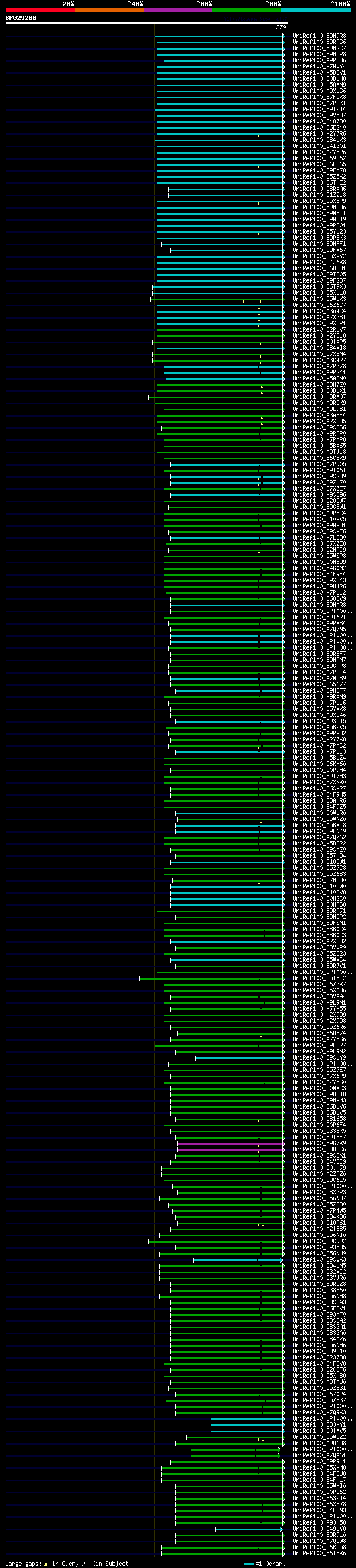Select the UniRef100_C5IFL2 hit
This screenshot has height=1568, width=356.
(x=319, y=978)
